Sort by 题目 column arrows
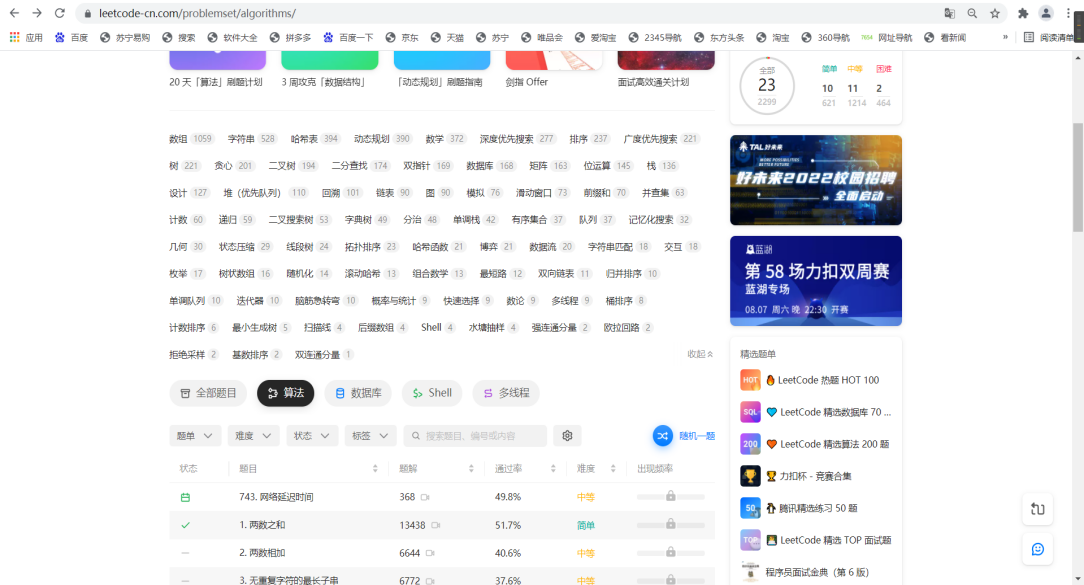Viewport: 1084px width, 585px height. point(375,469)
